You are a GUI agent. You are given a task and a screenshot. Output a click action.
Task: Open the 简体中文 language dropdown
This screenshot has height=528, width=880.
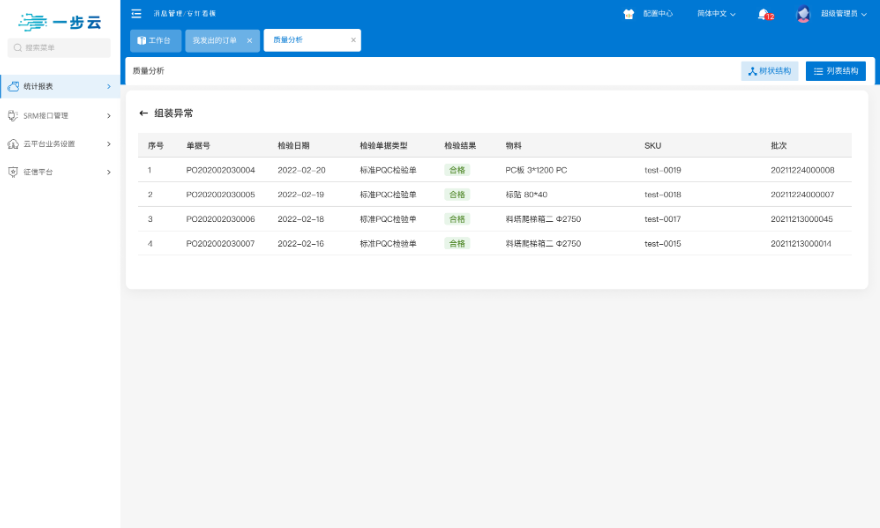(716, 14)
